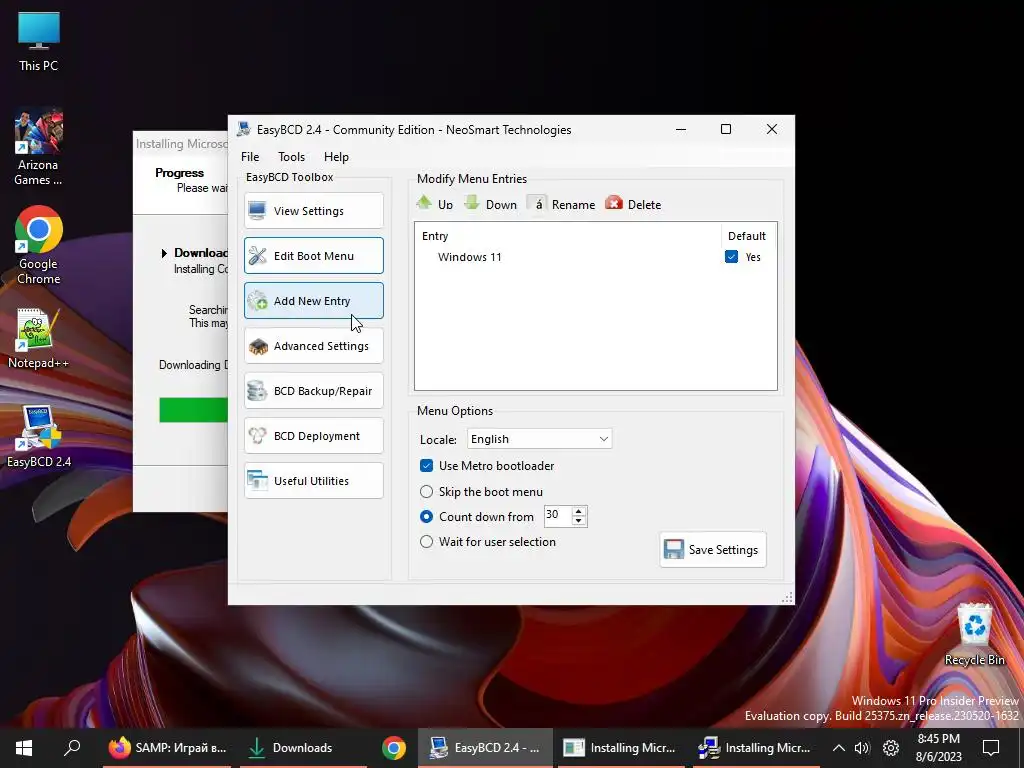The height and width of the screenshot is (768, 1024).
Task: Select the Notepad++ desktop shortcut
Action: pos(39,338)
